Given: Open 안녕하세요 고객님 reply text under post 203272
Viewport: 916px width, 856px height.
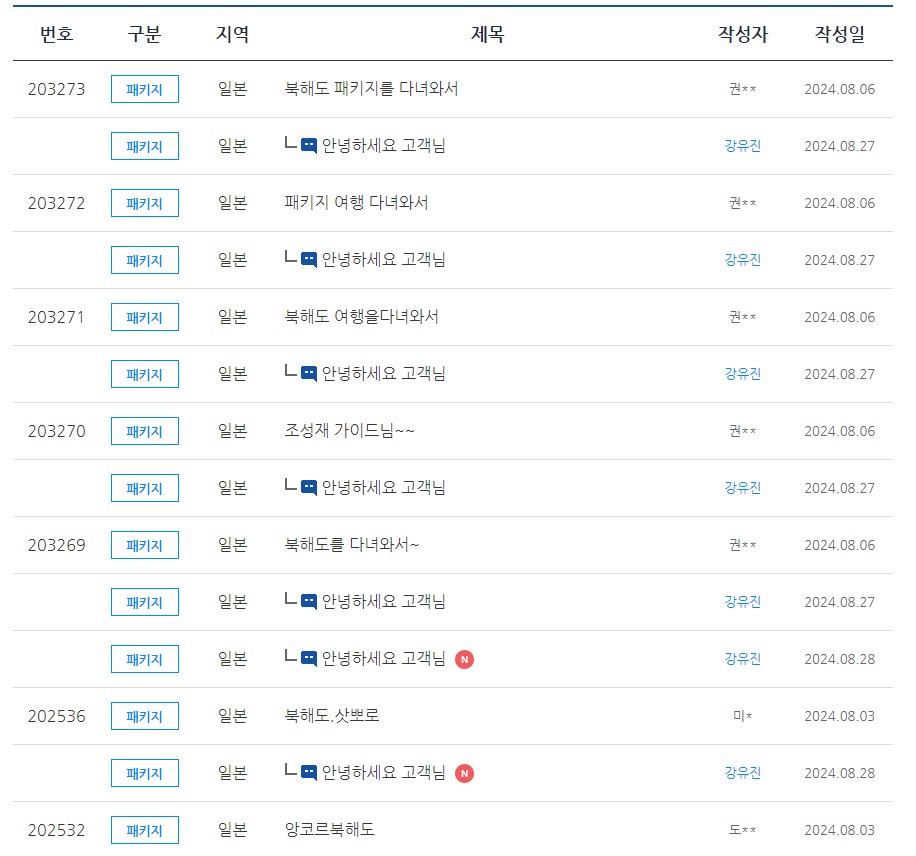Looking at the screenshot, I should [383, 259].
